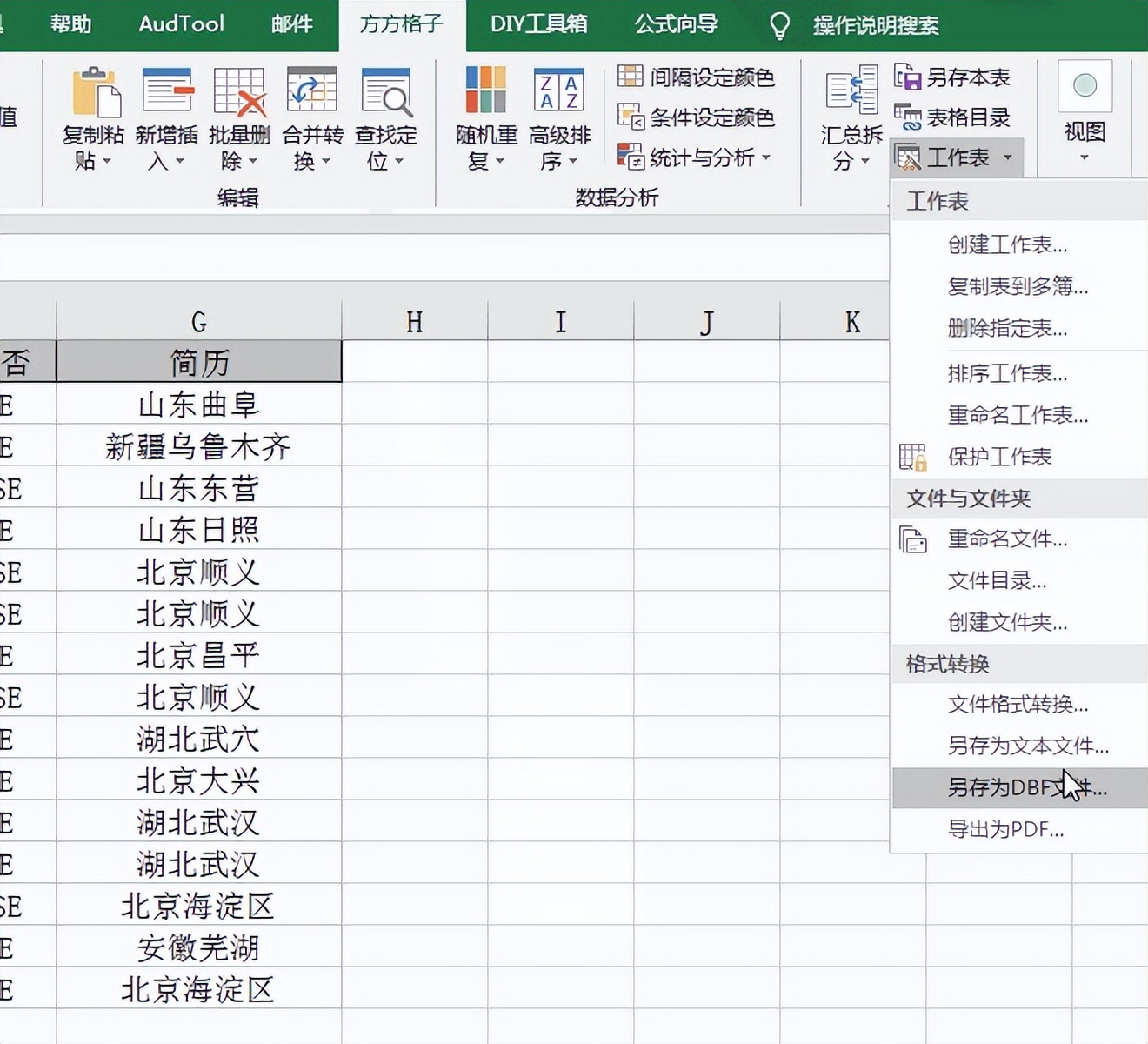Expand the 工作表 dropdown arrow
1148x1044 pixels.
click(1007, 157)
